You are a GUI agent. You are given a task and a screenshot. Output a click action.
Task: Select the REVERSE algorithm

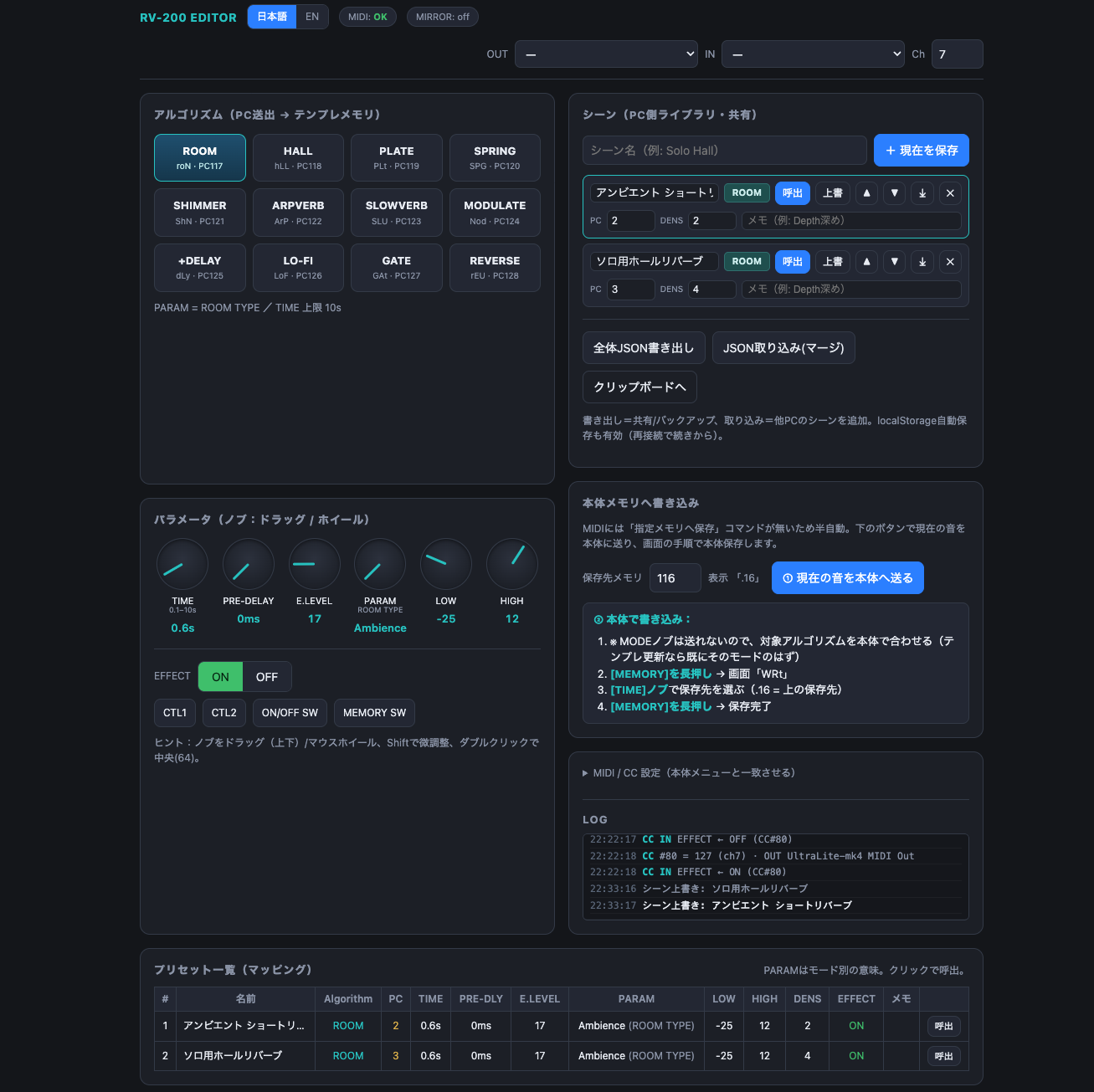[x=495, y=268]
